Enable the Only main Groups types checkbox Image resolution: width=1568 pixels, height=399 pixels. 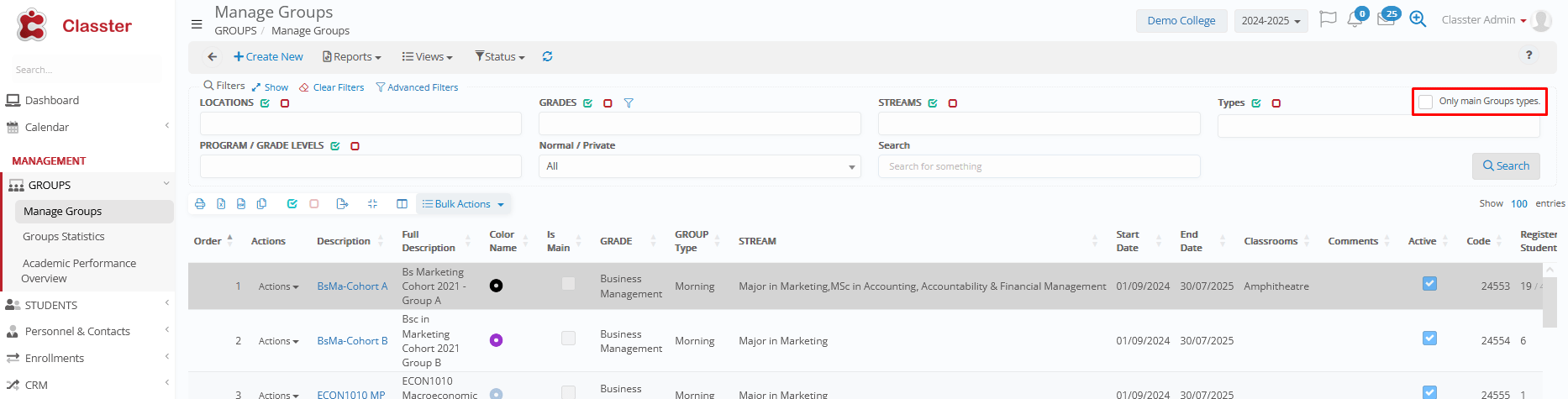click(1426, 102)
